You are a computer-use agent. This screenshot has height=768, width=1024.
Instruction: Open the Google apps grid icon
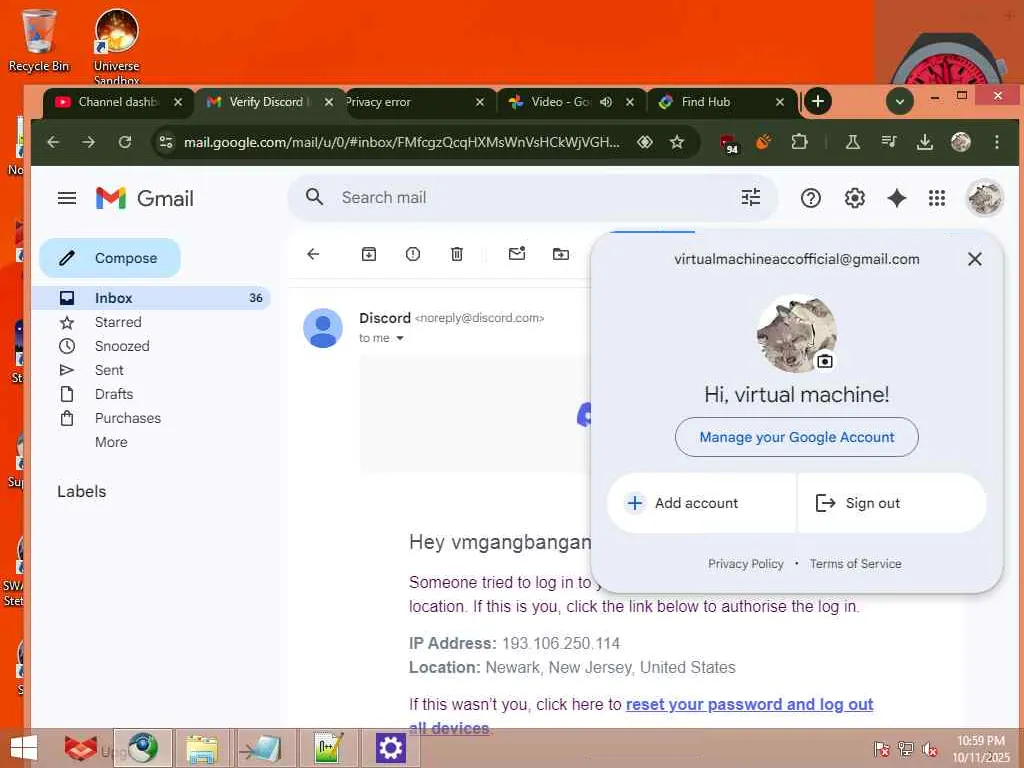[937, 198]
